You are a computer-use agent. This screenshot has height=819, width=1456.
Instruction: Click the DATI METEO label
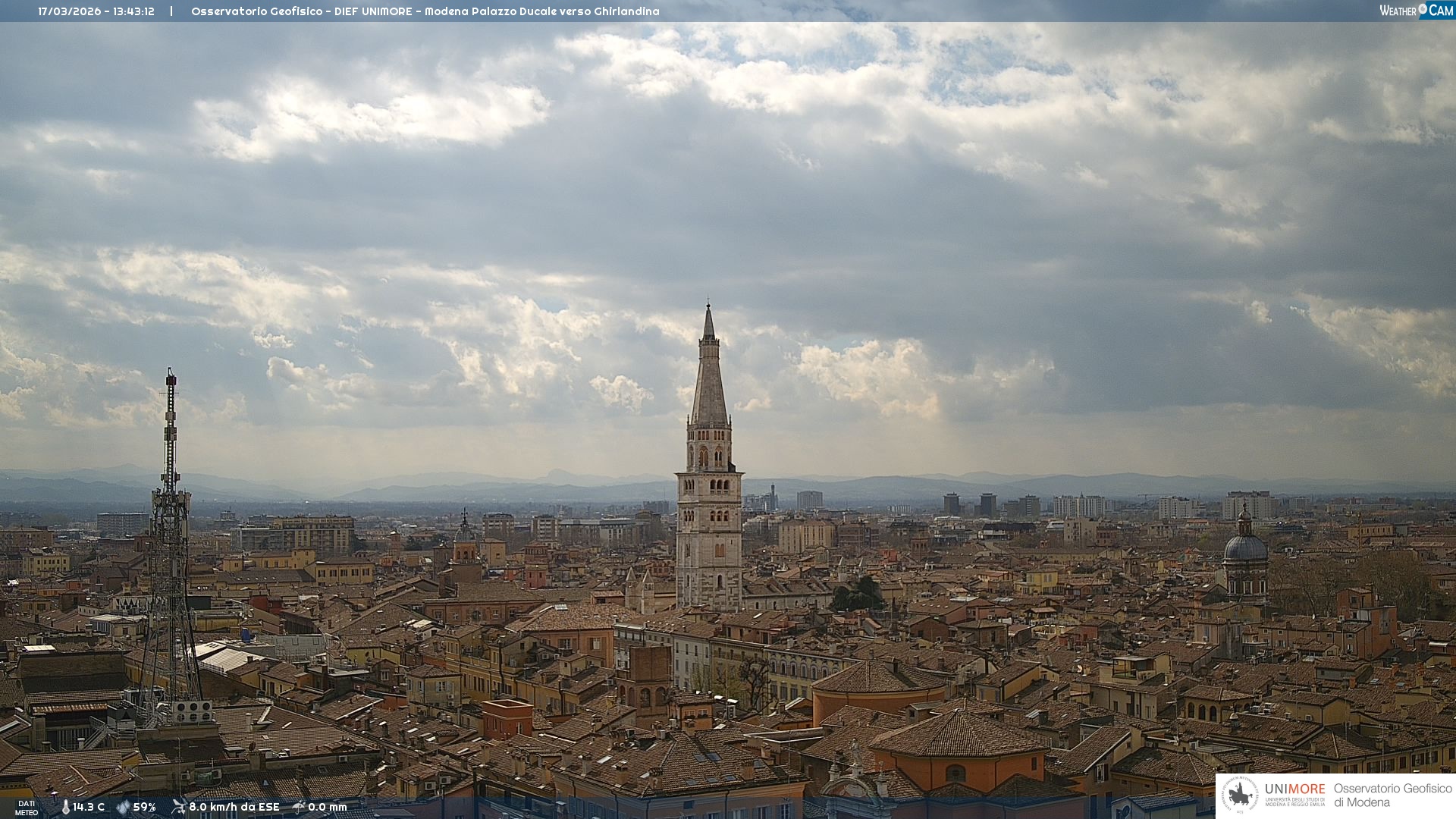27,808
